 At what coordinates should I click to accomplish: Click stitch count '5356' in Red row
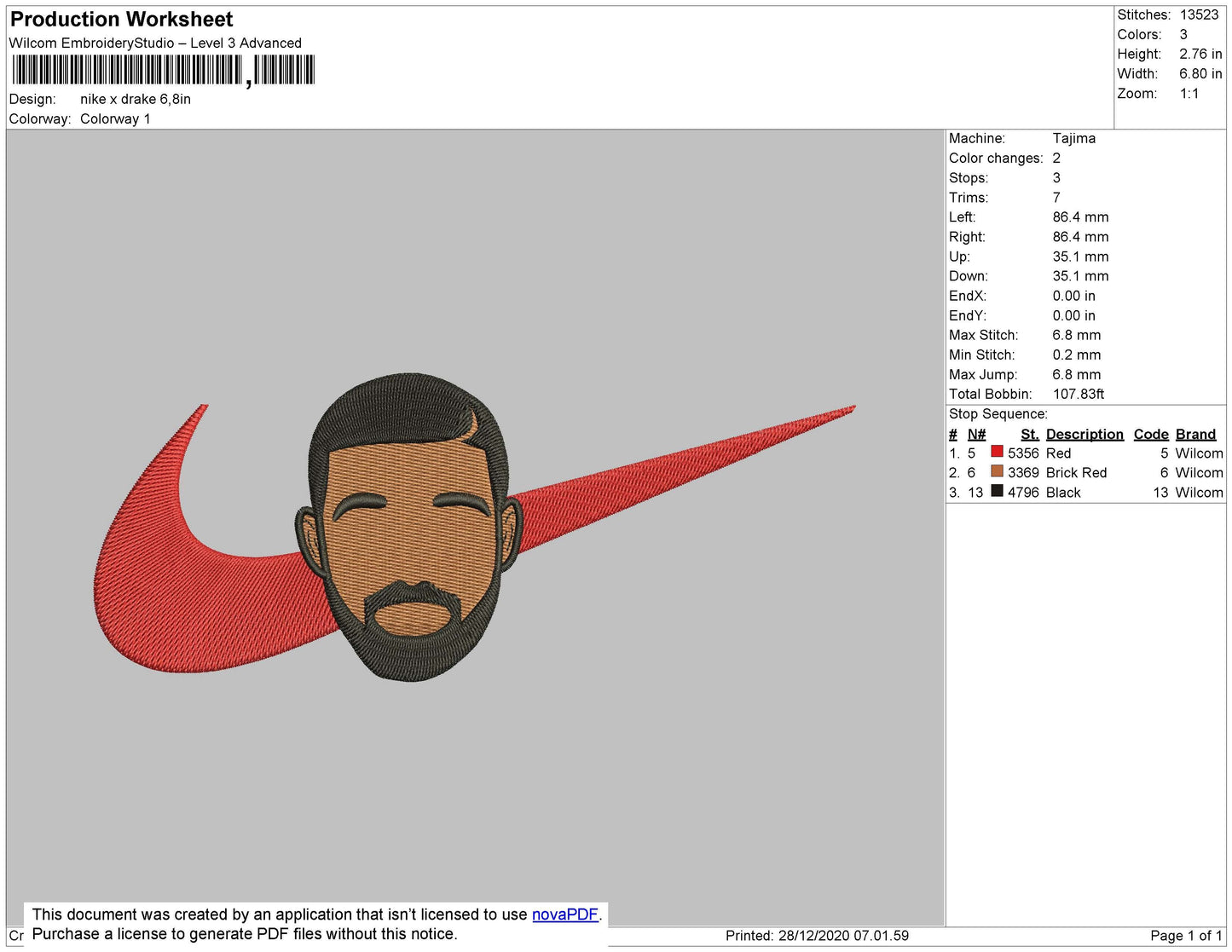(x=1023, y=453)
